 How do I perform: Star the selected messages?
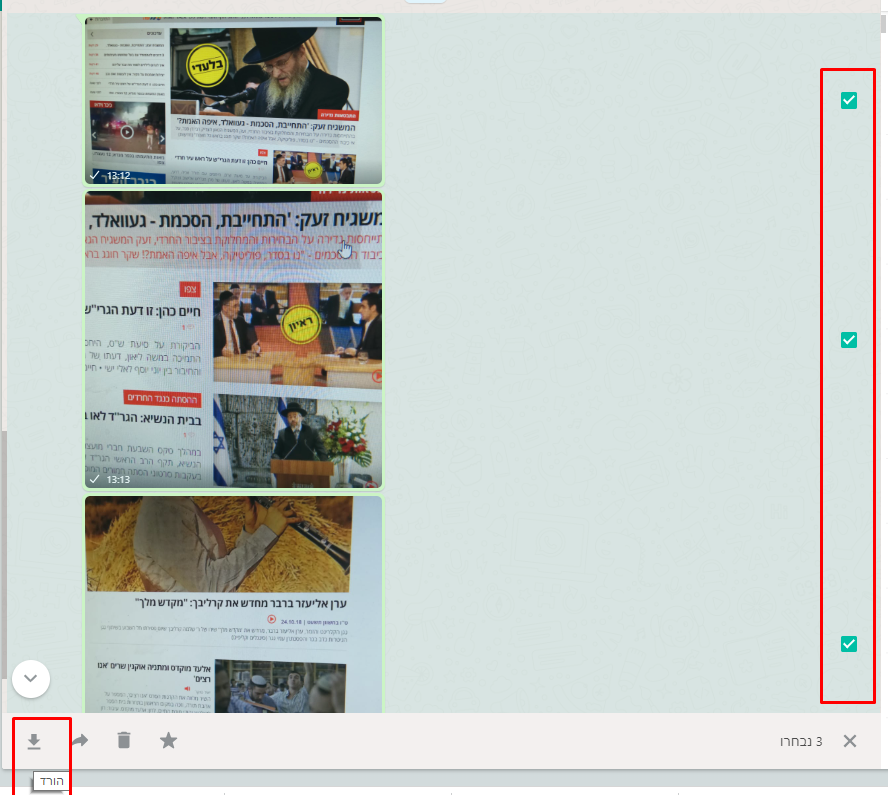click(169, 741)
